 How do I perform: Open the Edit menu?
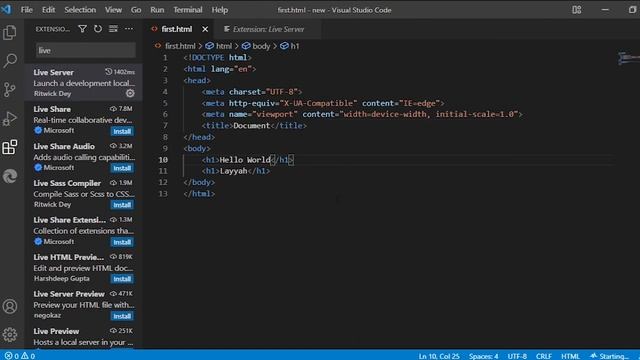pos(48,10)
